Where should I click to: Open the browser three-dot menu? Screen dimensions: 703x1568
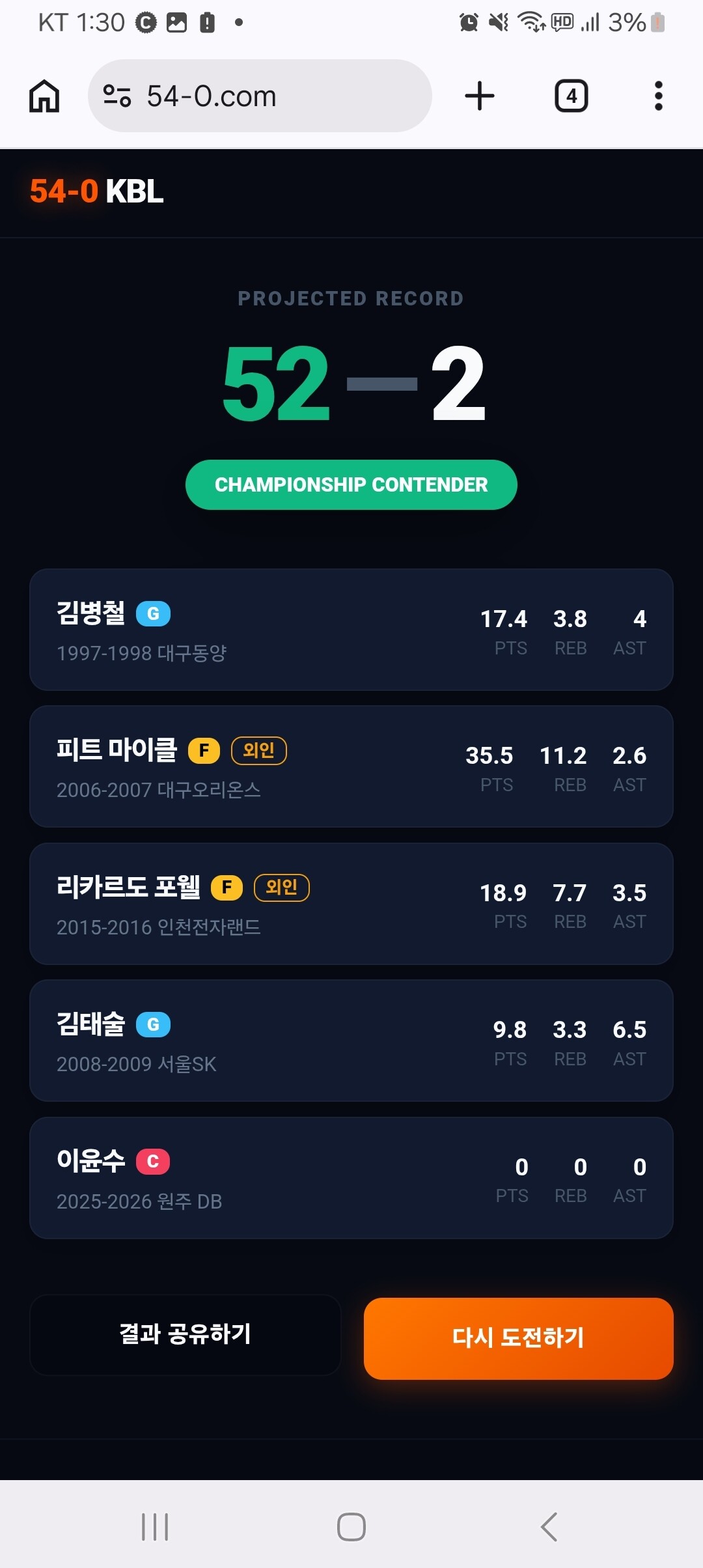[x=659, y=96]
